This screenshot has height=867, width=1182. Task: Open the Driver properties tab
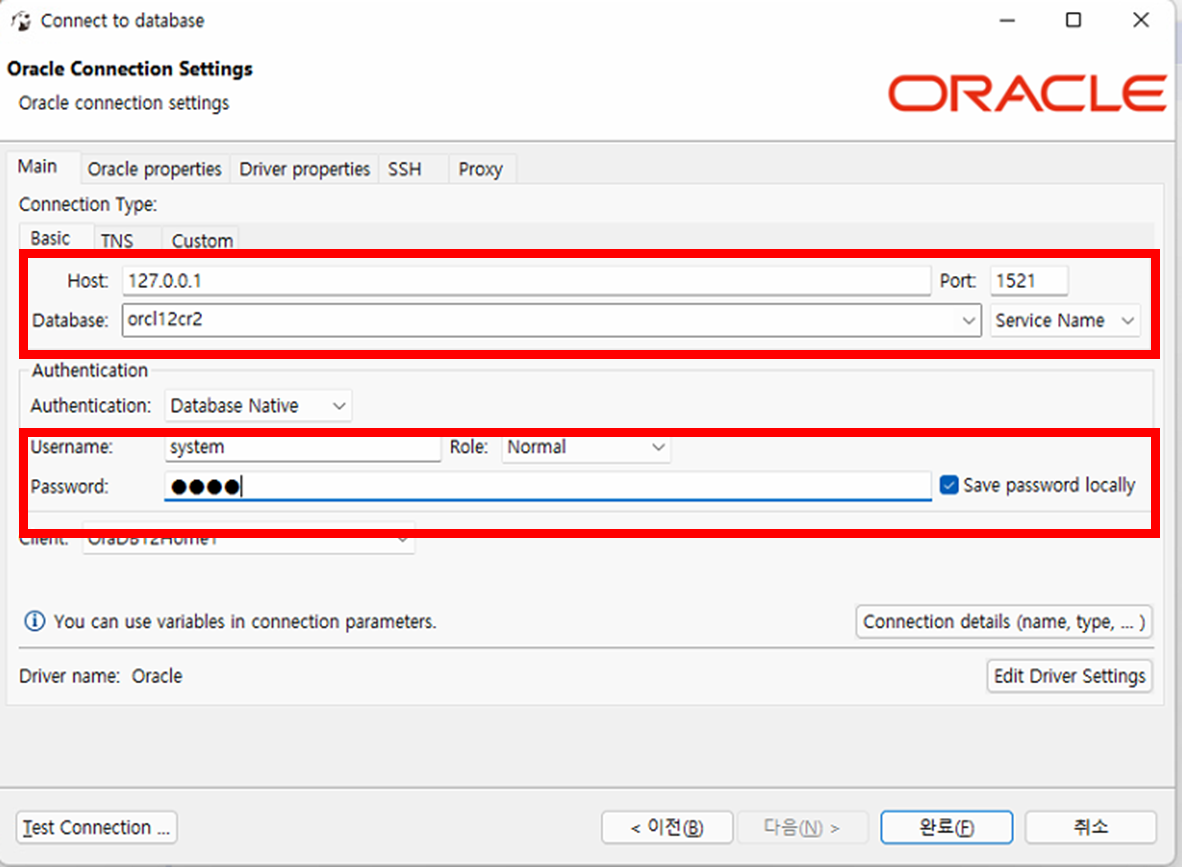(x=305, y=169)
